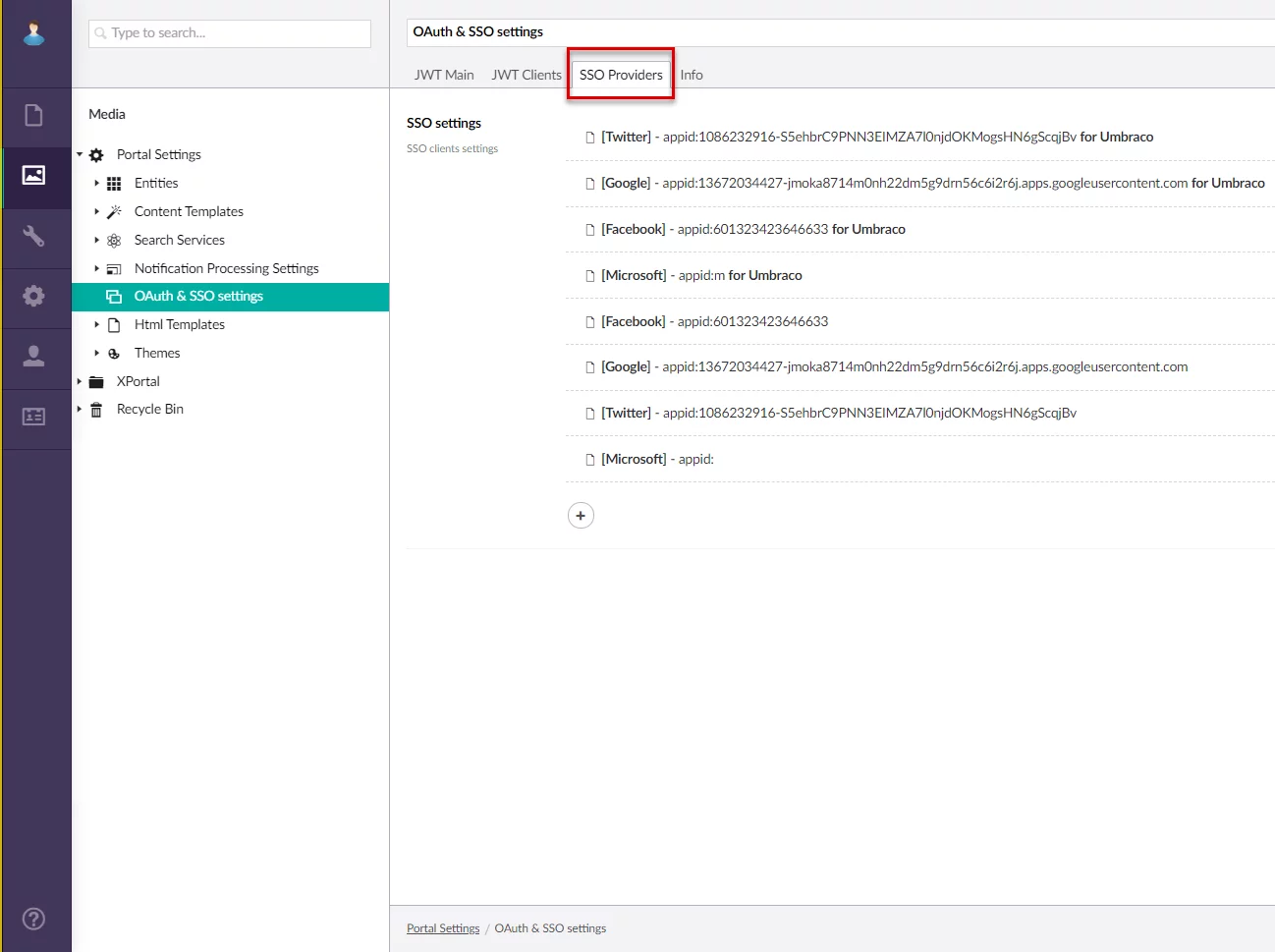Open the Info tab
The height and width of the screenshot is (952, 1275).
692,75
